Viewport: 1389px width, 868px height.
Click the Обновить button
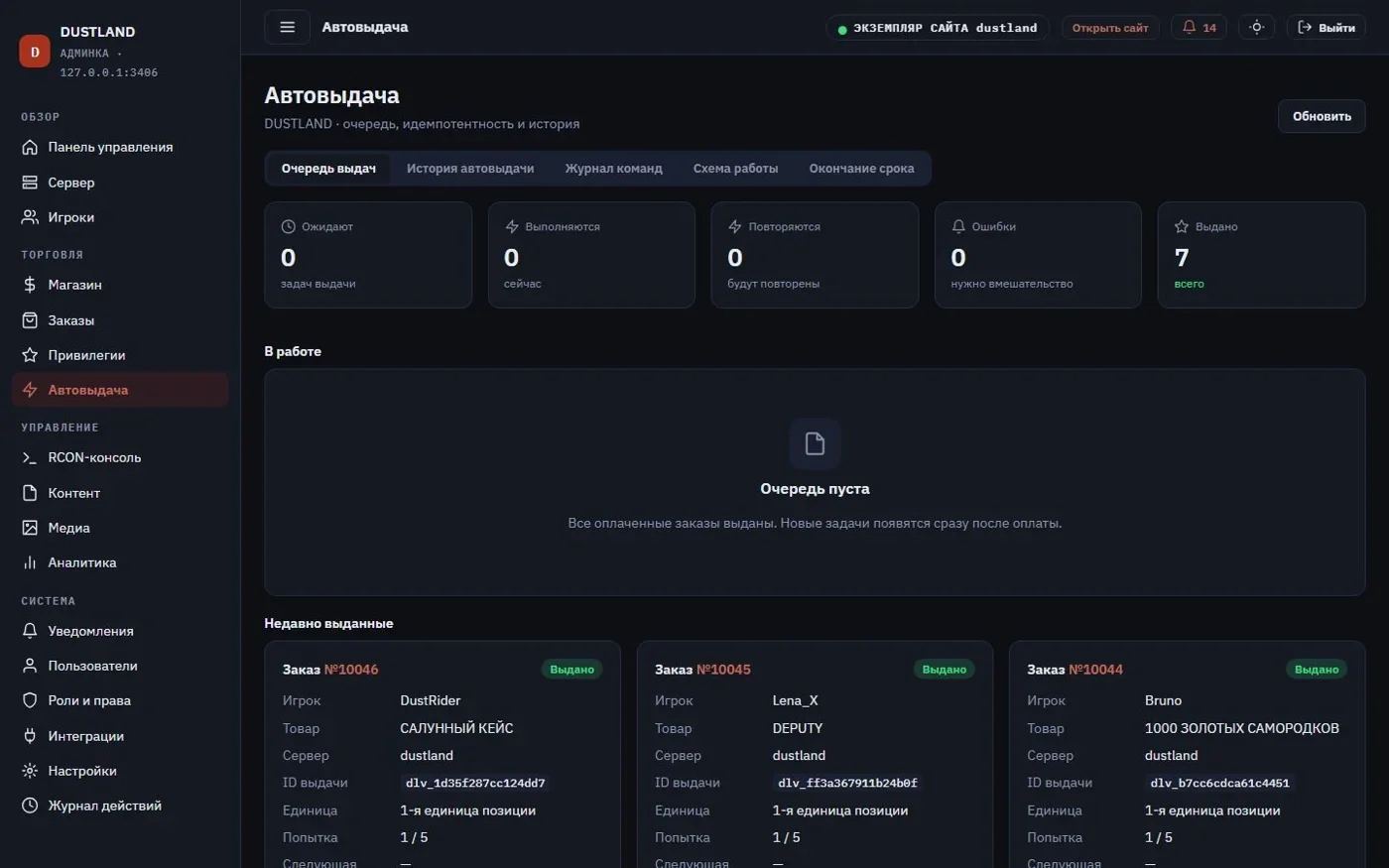(x=1322, y=116)
